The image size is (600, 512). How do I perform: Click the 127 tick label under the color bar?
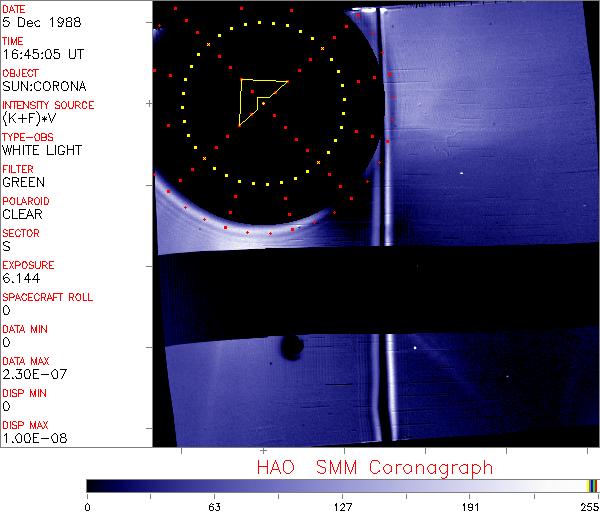point(343,505)
